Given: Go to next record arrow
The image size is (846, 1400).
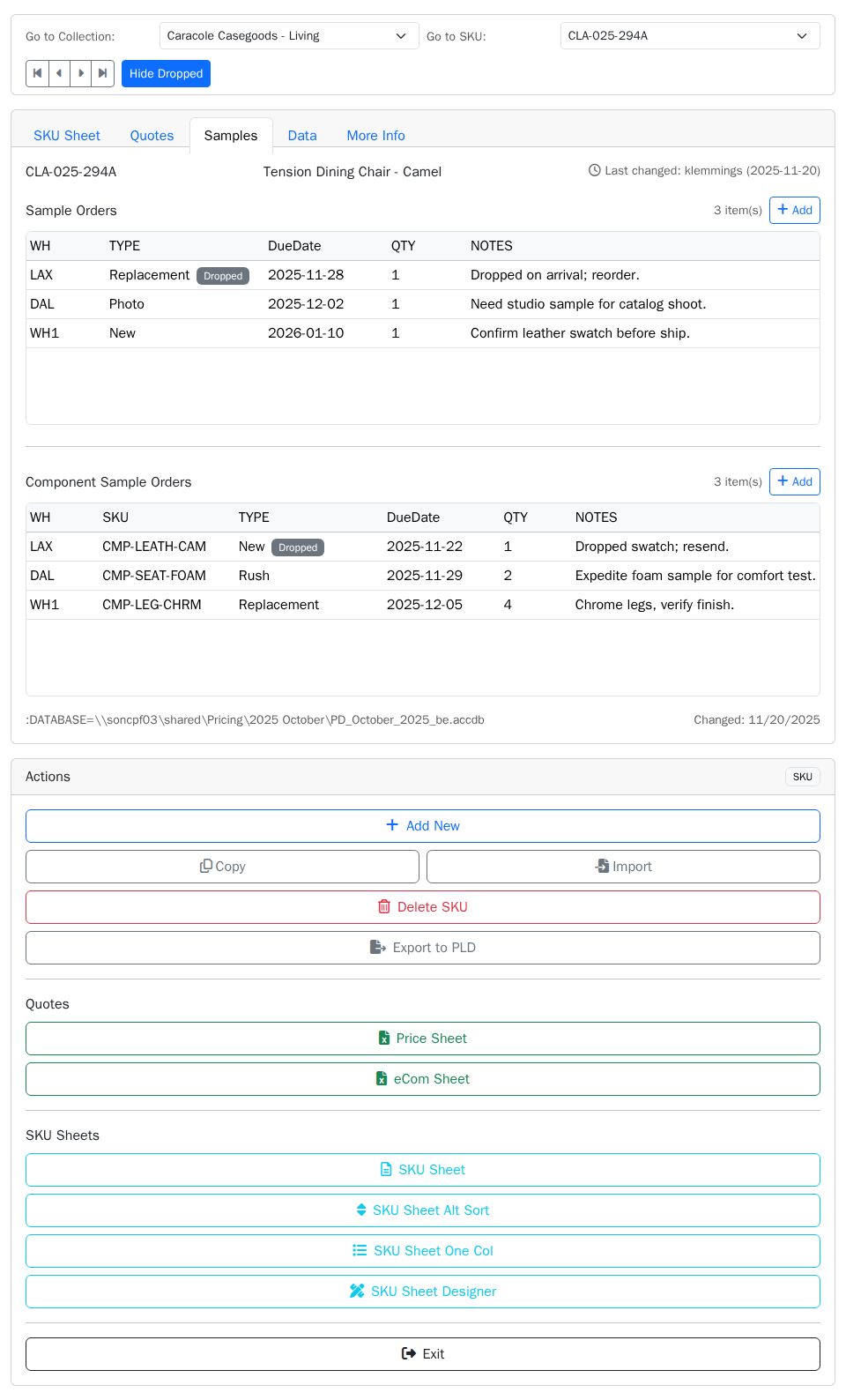Looking at the screenshot, I should (x=81, y=73).
